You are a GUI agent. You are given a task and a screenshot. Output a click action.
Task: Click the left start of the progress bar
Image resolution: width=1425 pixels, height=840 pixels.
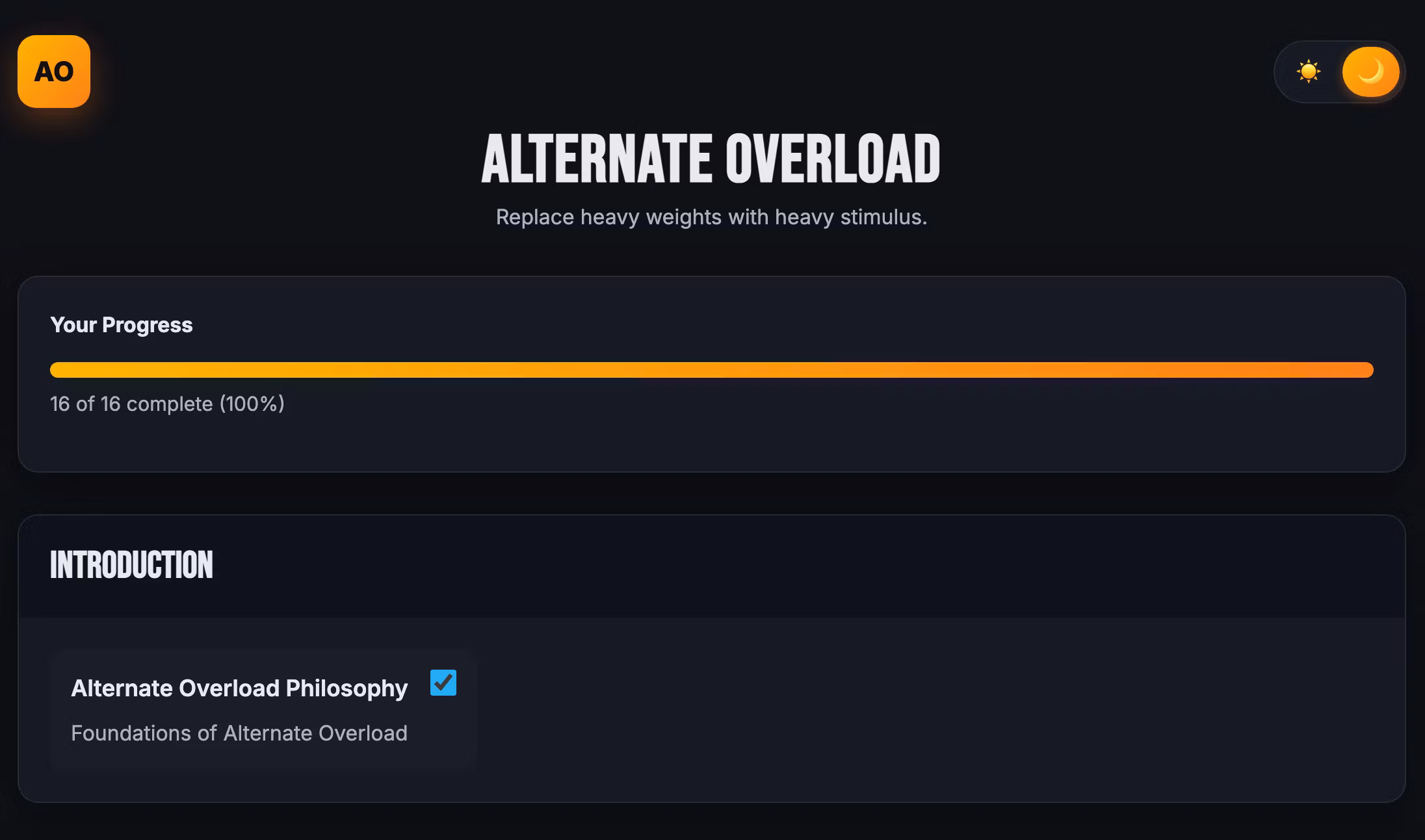59,370
